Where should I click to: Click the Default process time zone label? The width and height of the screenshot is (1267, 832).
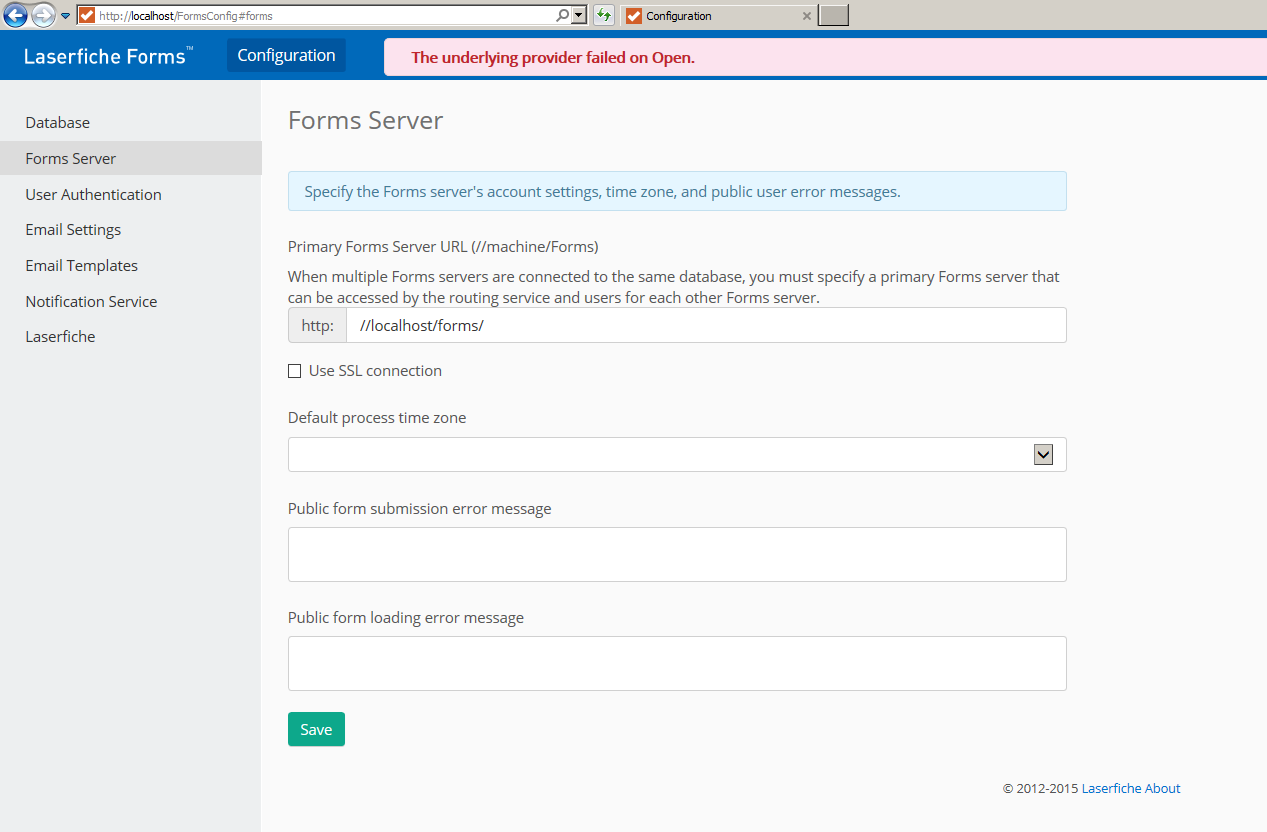pyautogui.click(x=377, y=418)
